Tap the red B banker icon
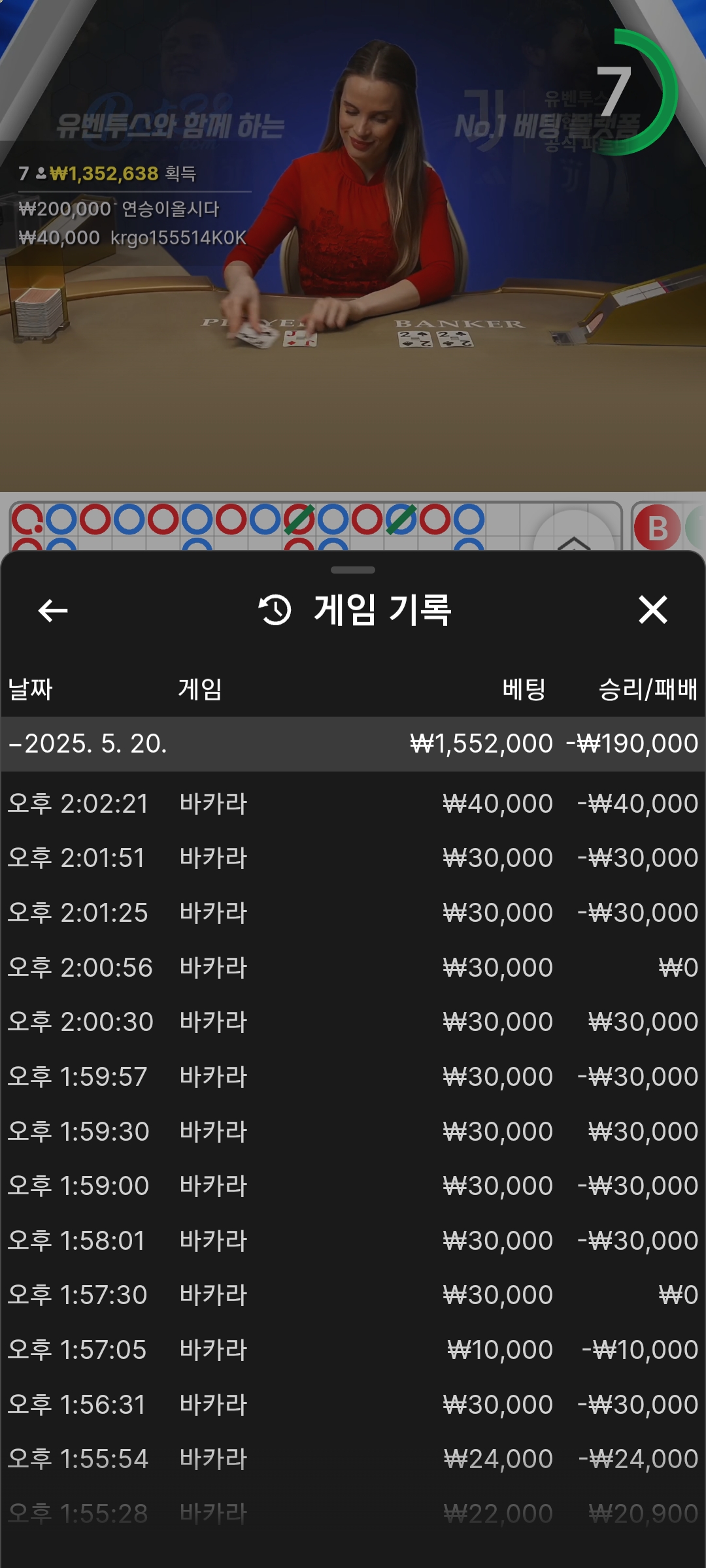Viewport: 706px width, 1568px height. (x=657, y=528)
